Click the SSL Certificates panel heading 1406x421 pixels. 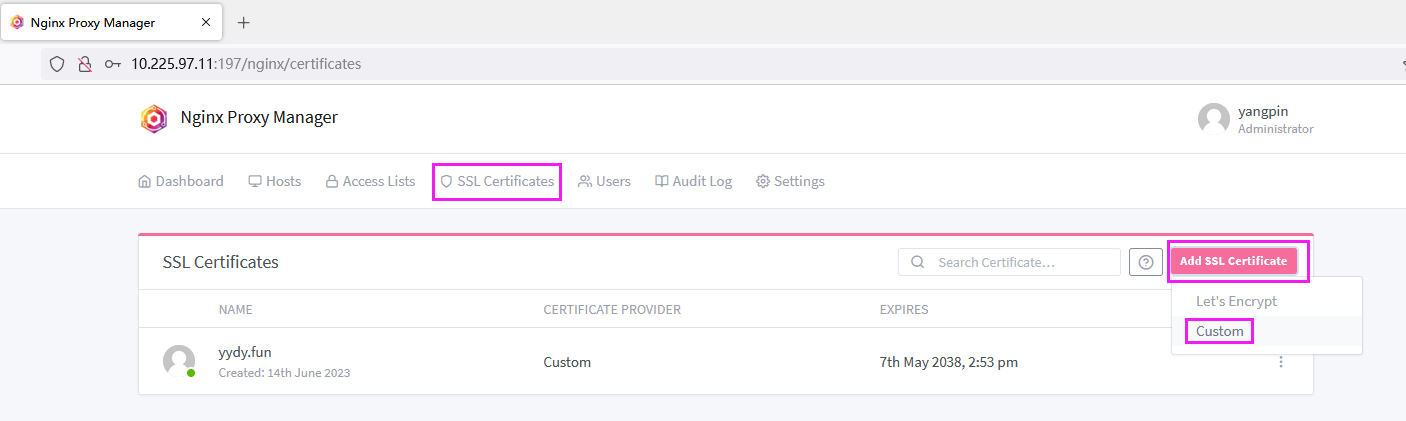221,262
